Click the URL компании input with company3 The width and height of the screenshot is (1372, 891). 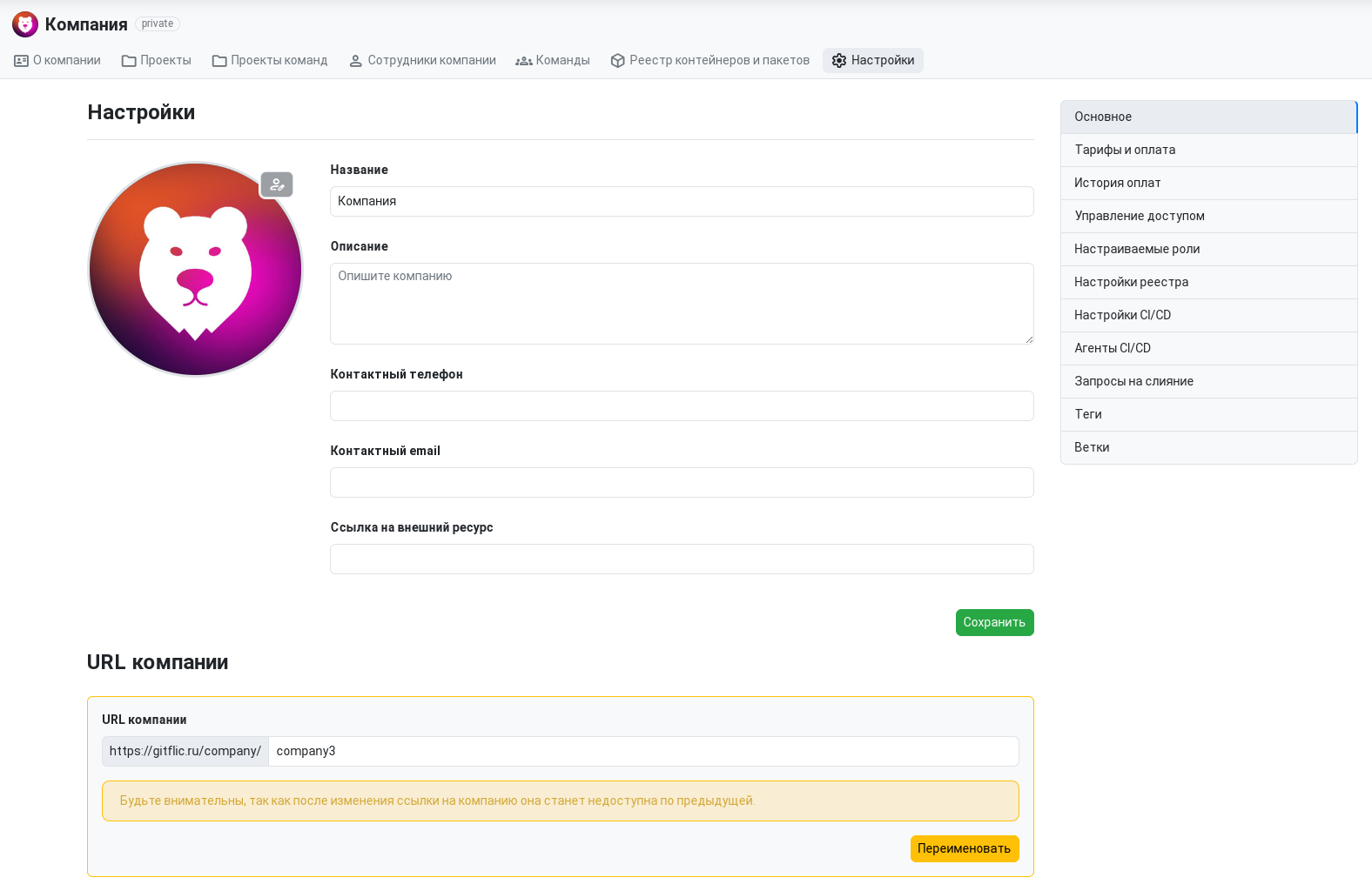pyautogui.click(x=643, y=752)
